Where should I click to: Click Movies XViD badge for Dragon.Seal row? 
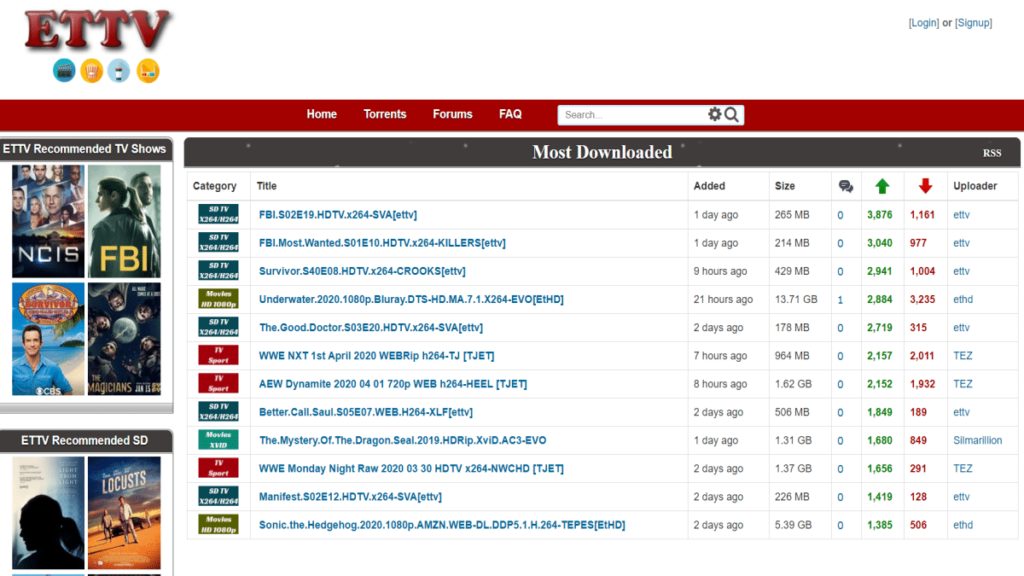click(x=218, y=440)
